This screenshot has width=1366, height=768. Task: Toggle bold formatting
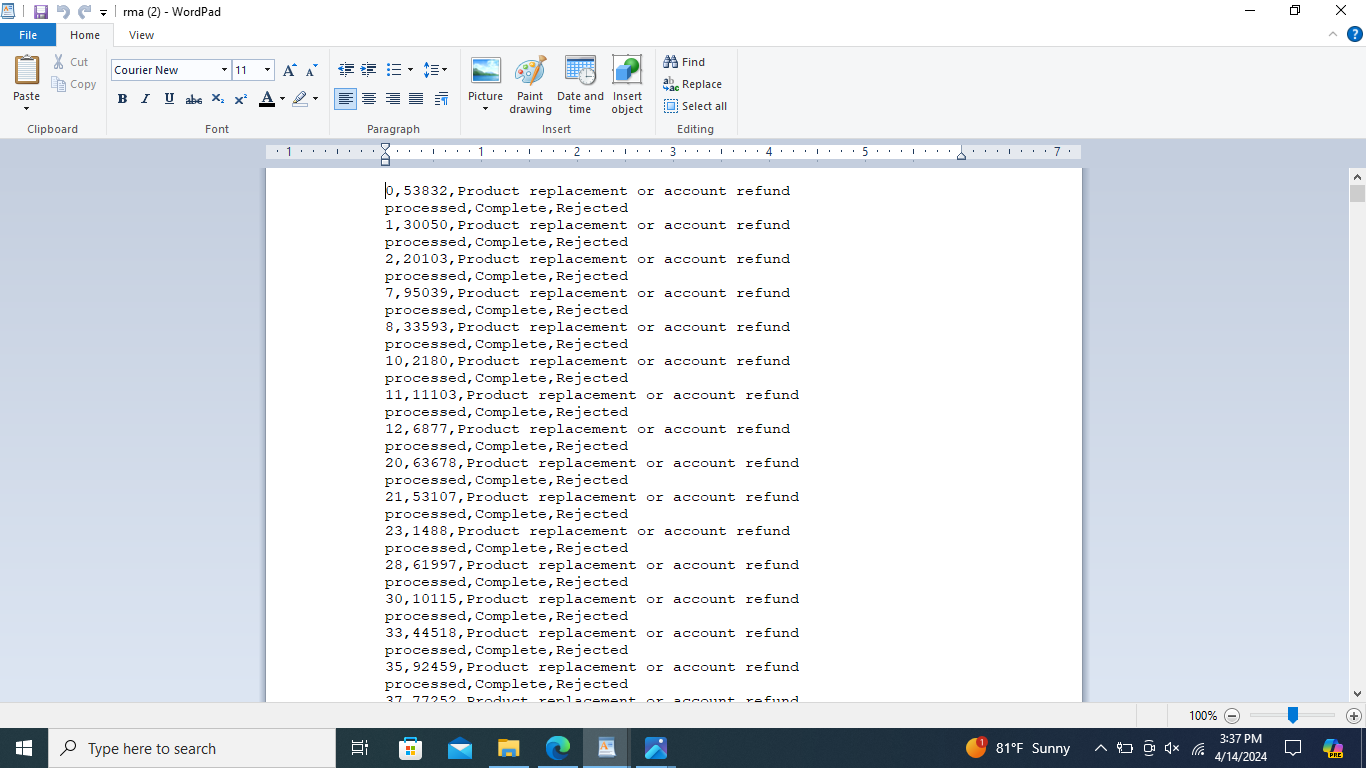(122, 99)
